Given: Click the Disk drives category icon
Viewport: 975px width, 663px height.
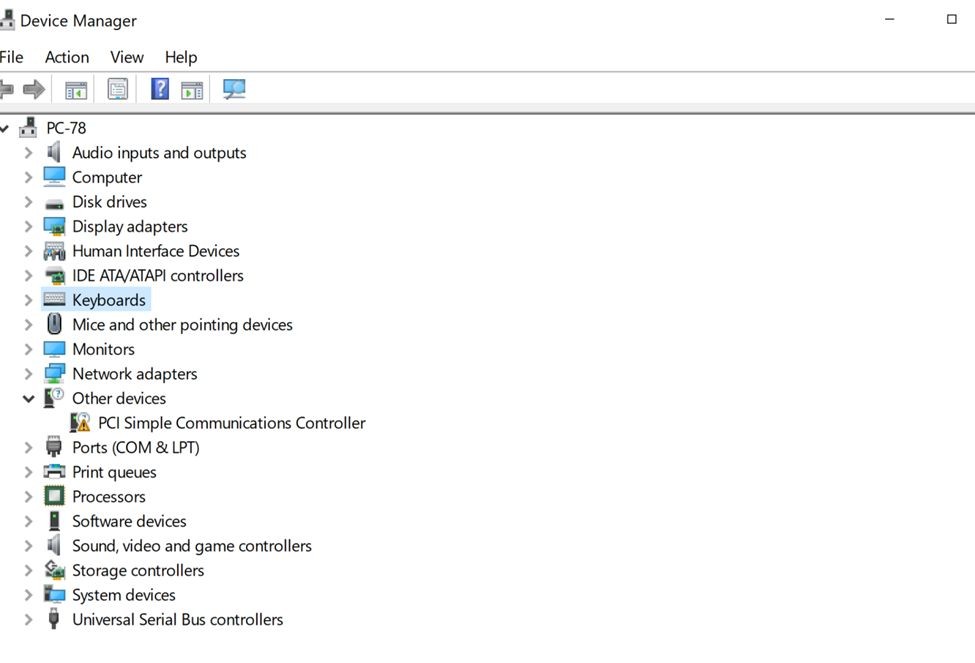Looking at the screenshot, I should coord(54,201).
